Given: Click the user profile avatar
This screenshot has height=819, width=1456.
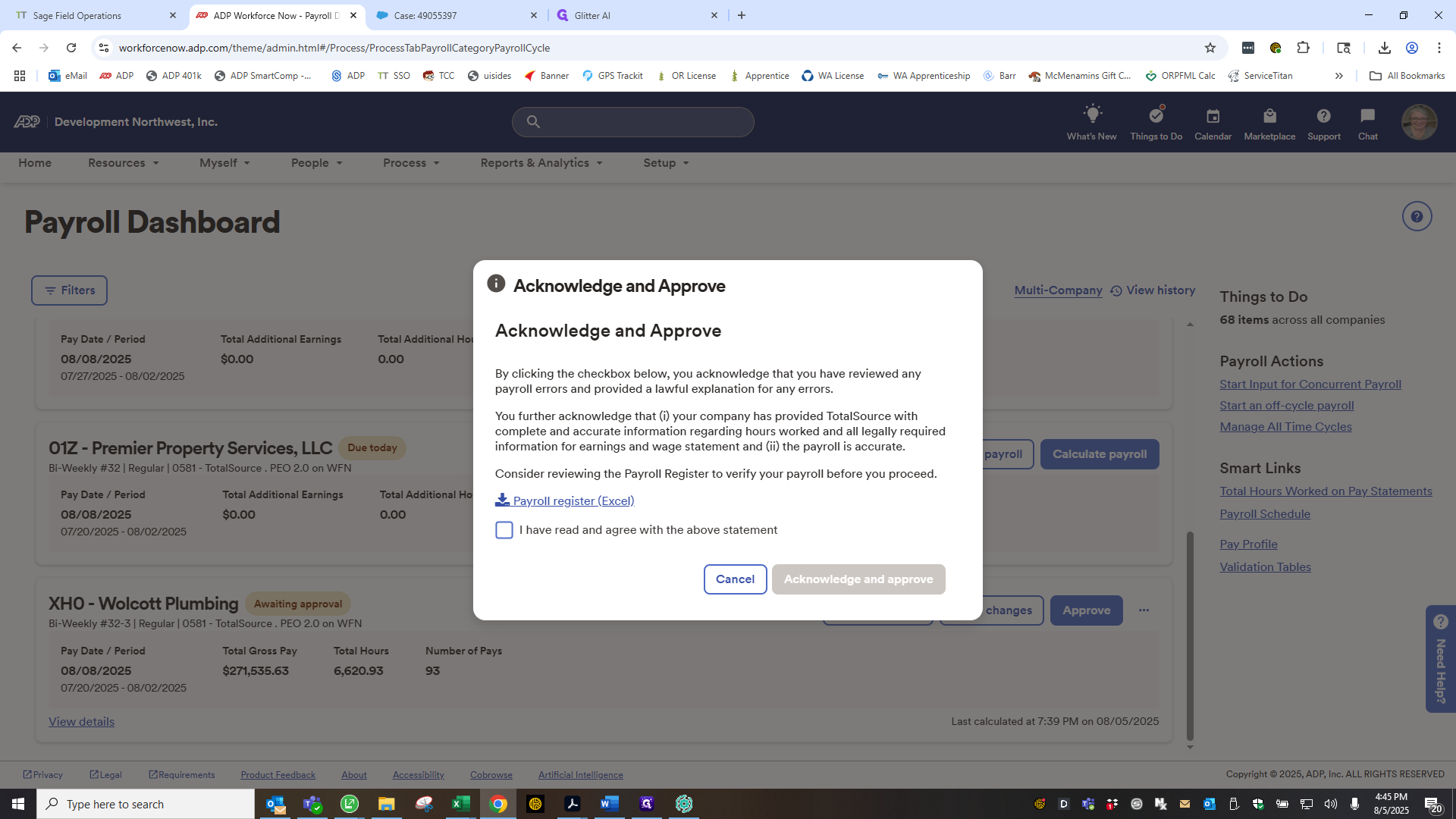Looking at the screenshot, I should tap(1419, 122).
